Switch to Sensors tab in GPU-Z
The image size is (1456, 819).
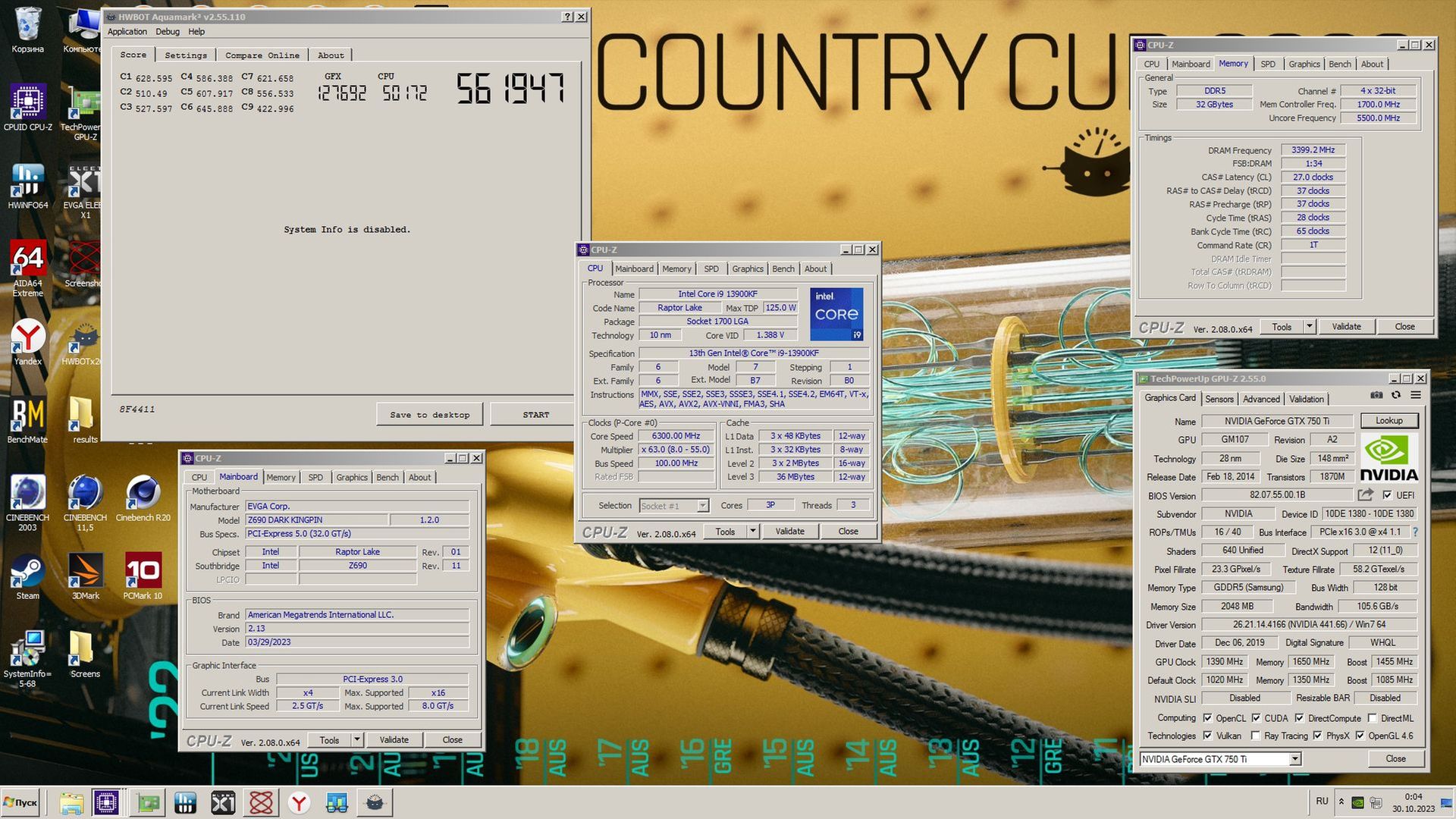[x=1219, y=399]
